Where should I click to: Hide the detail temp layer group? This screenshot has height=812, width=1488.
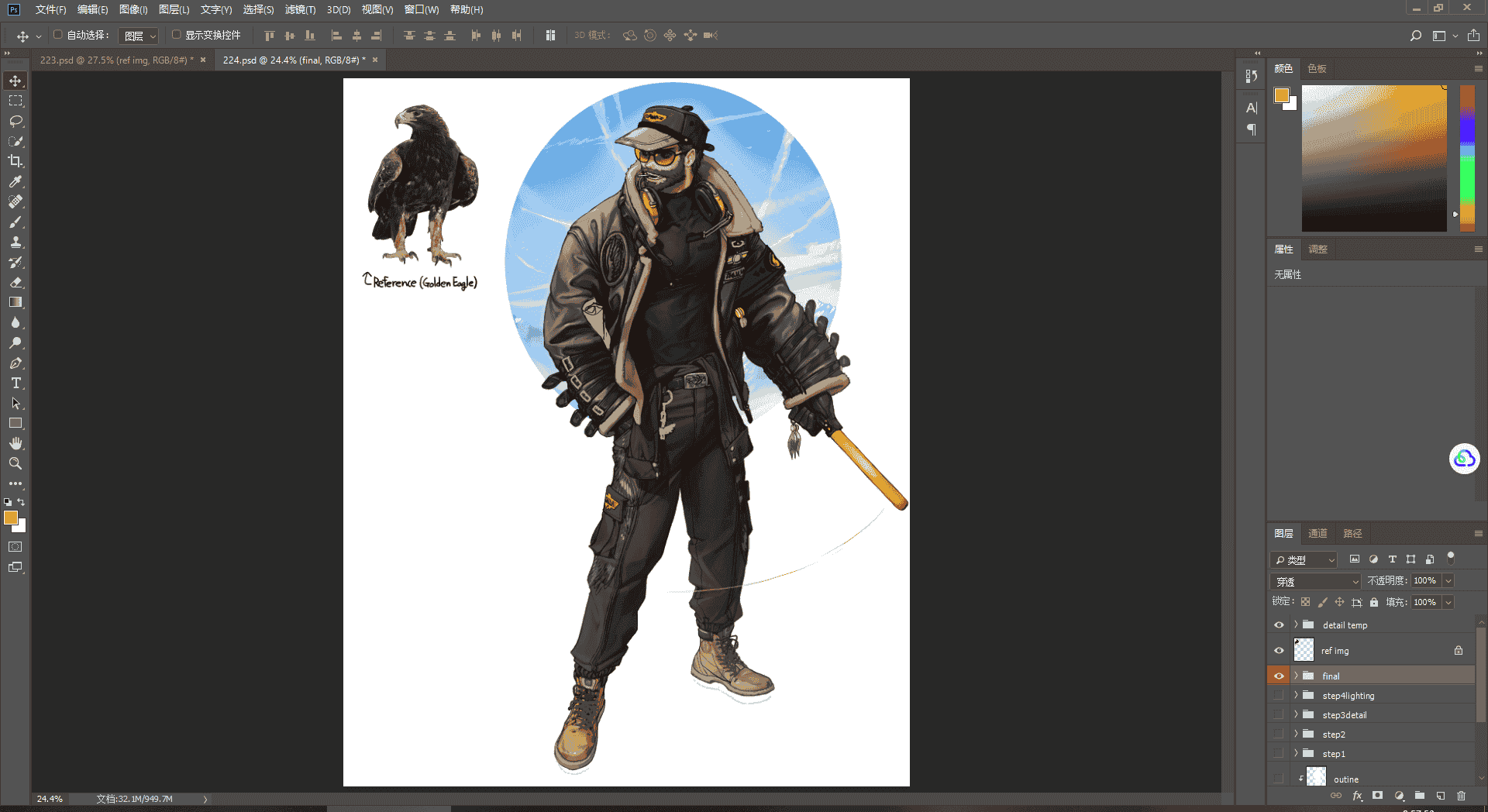tap(1279, 625)
